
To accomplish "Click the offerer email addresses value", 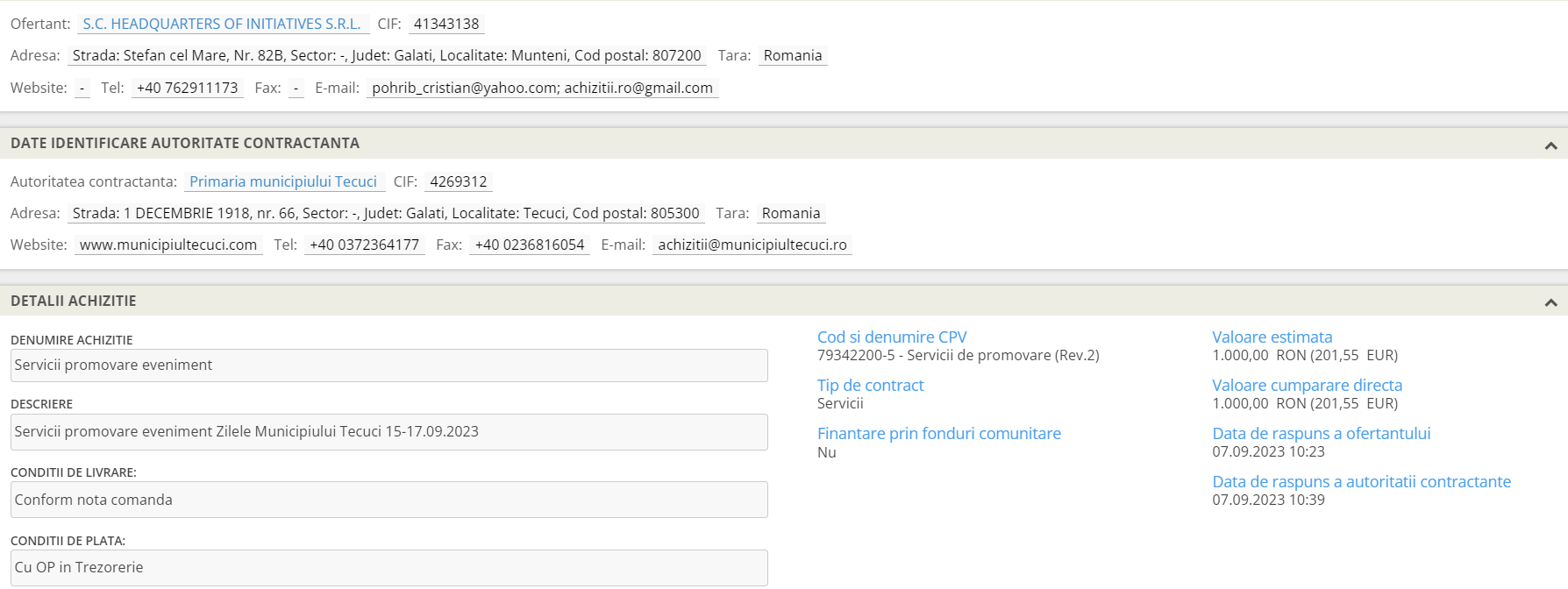I will [x=542, y=88].
